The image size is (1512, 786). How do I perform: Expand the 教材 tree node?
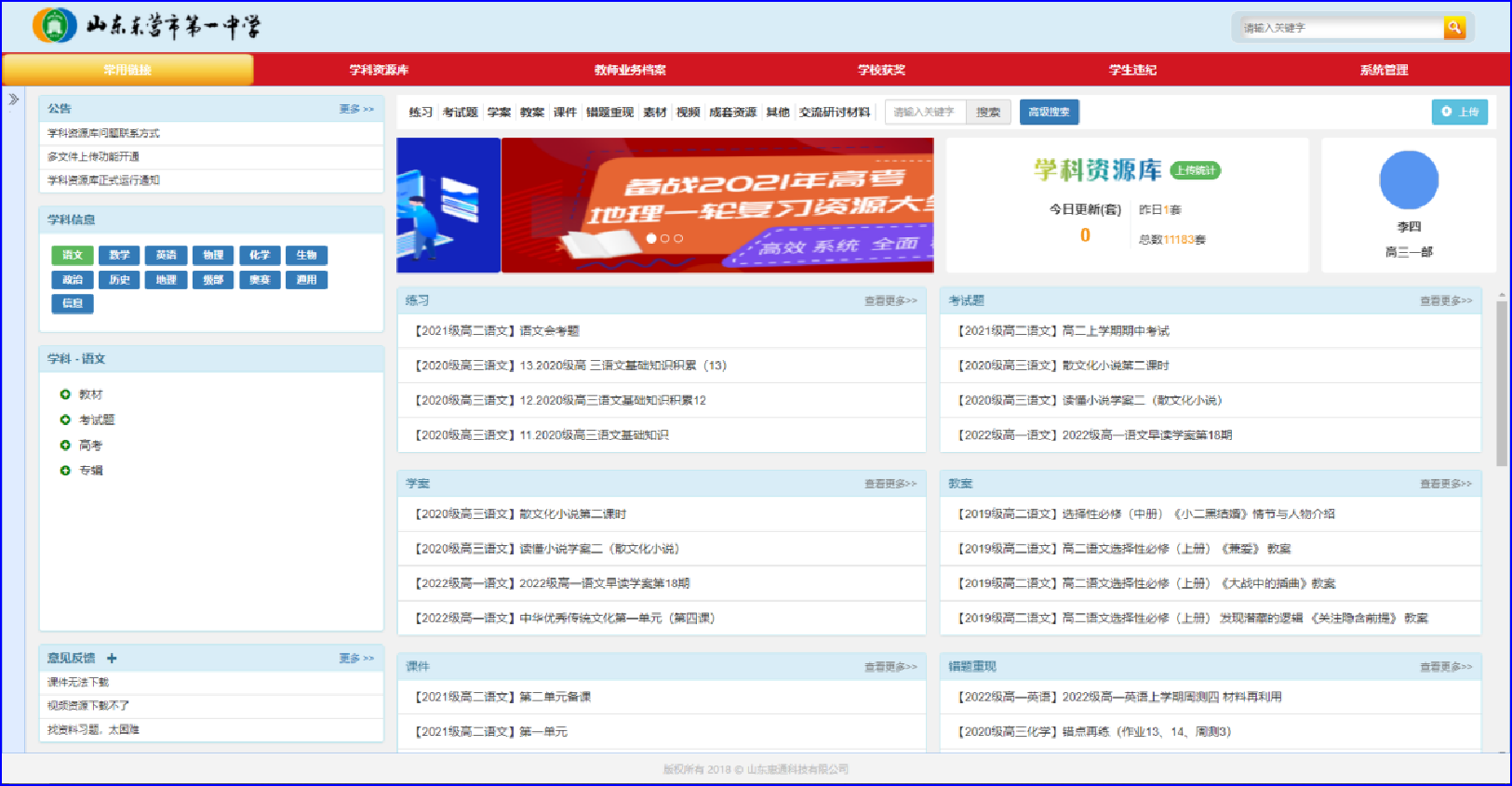(x=65, y=394)
